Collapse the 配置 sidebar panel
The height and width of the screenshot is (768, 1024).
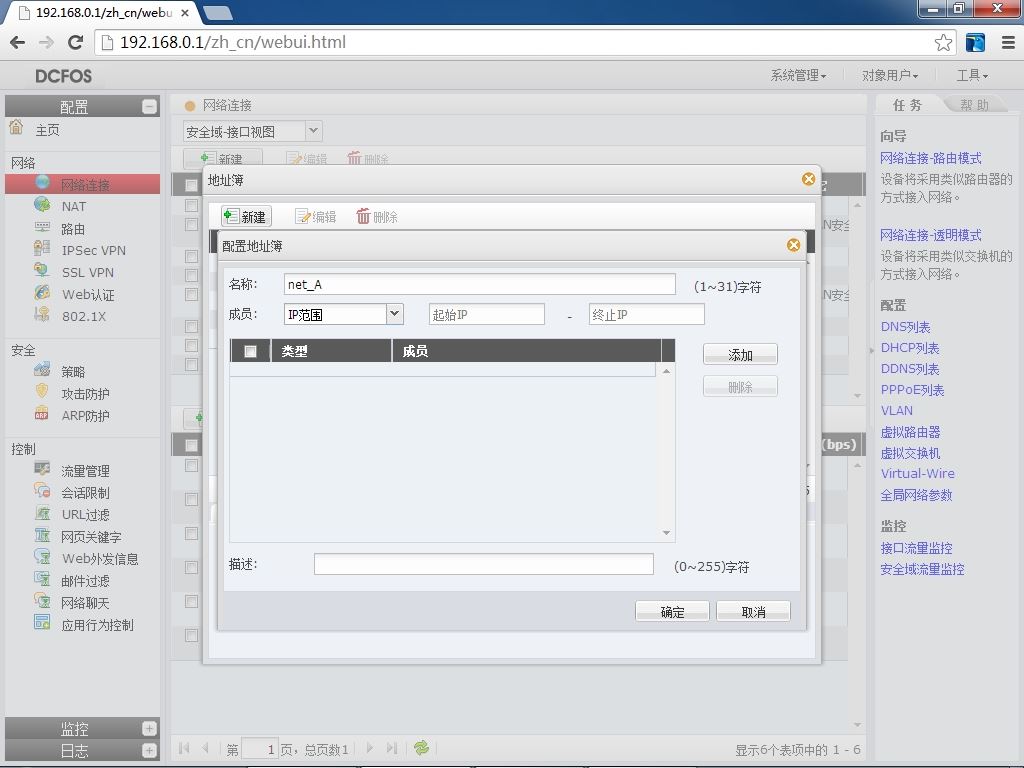click(149, 106)
